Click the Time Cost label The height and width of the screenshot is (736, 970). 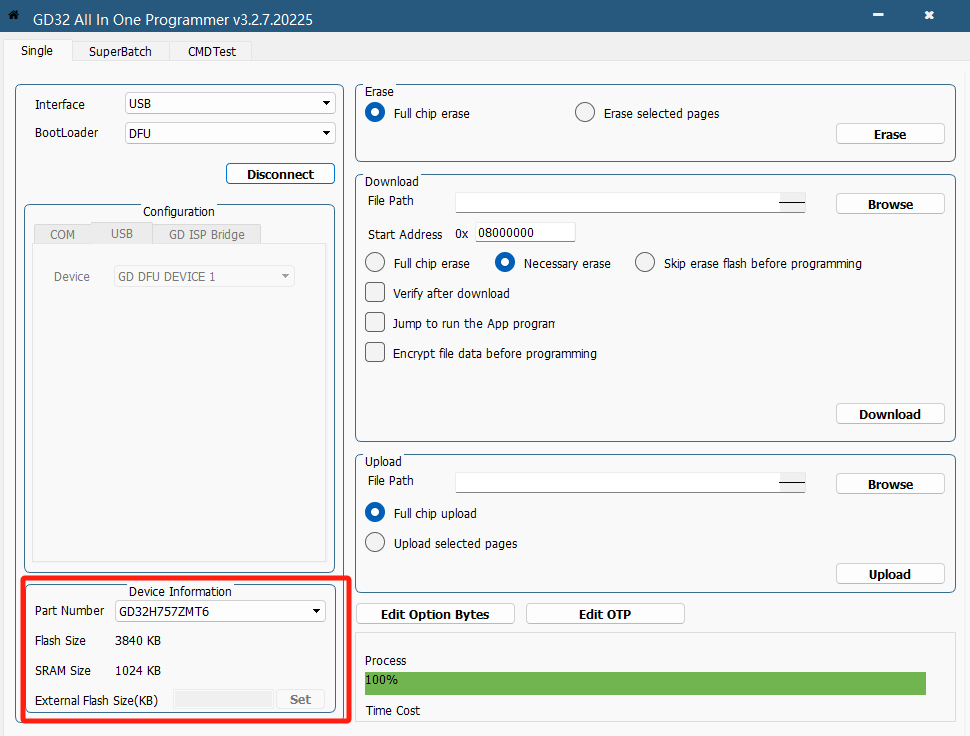[393, 711]
